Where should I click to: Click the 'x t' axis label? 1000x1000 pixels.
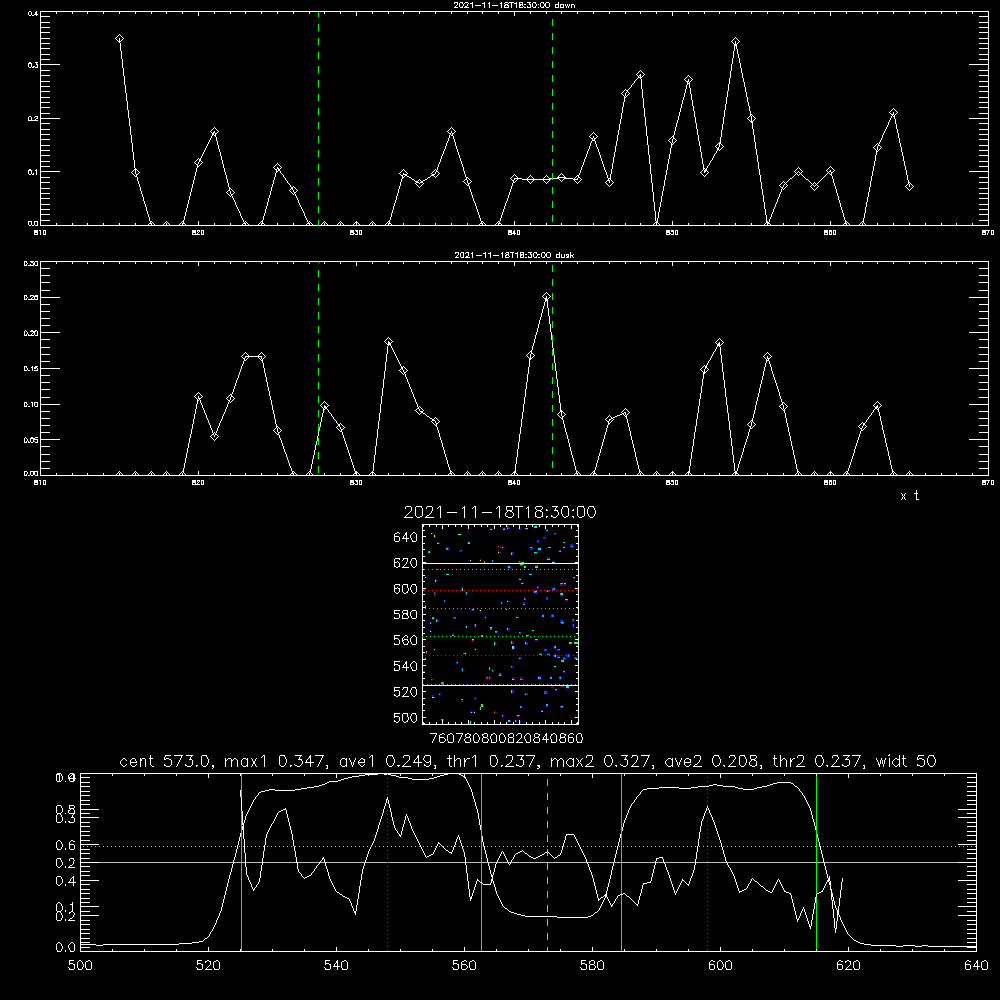[909, 496]
